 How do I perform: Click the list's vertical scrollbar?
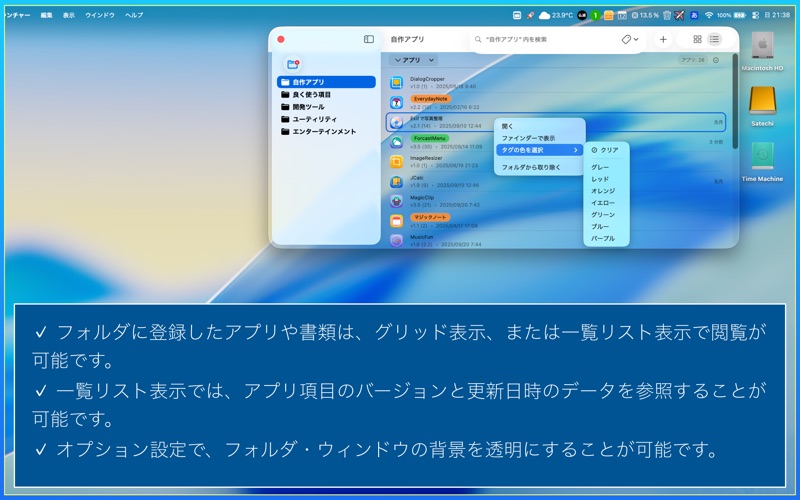point(735,101)
